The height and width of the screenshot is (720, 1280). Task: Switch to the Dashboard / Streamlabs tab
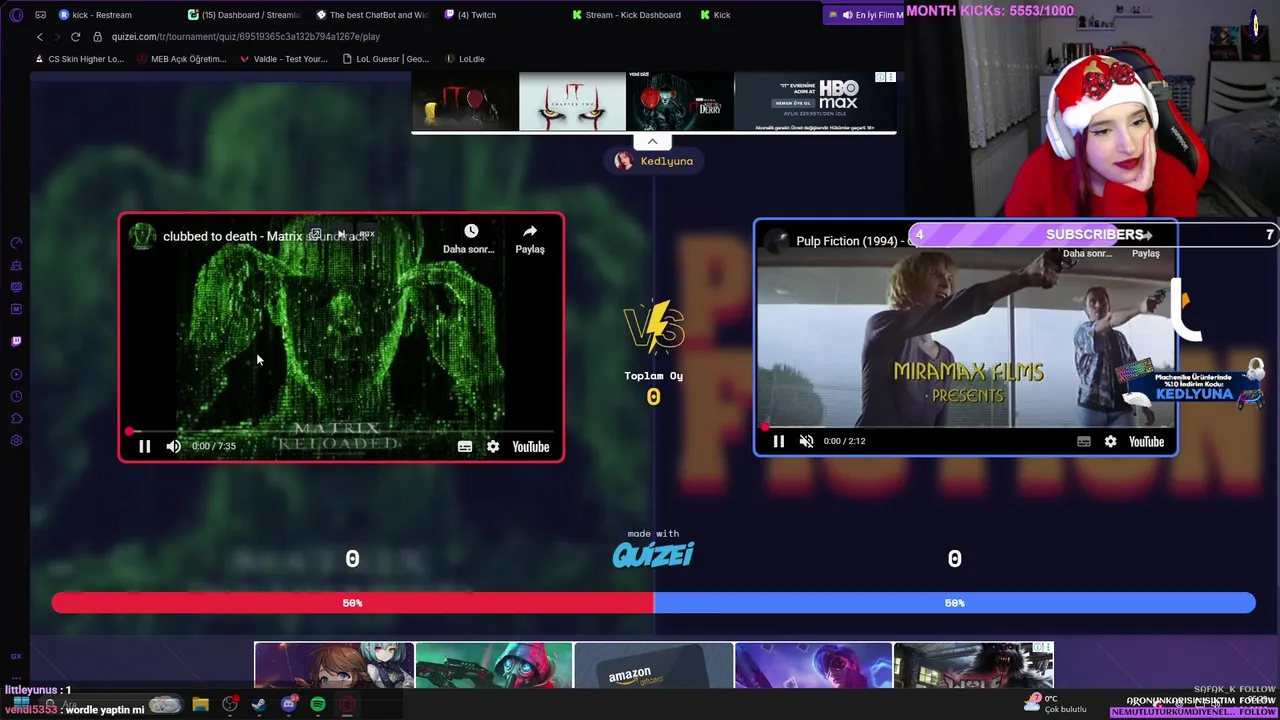[x=245, y=15]
